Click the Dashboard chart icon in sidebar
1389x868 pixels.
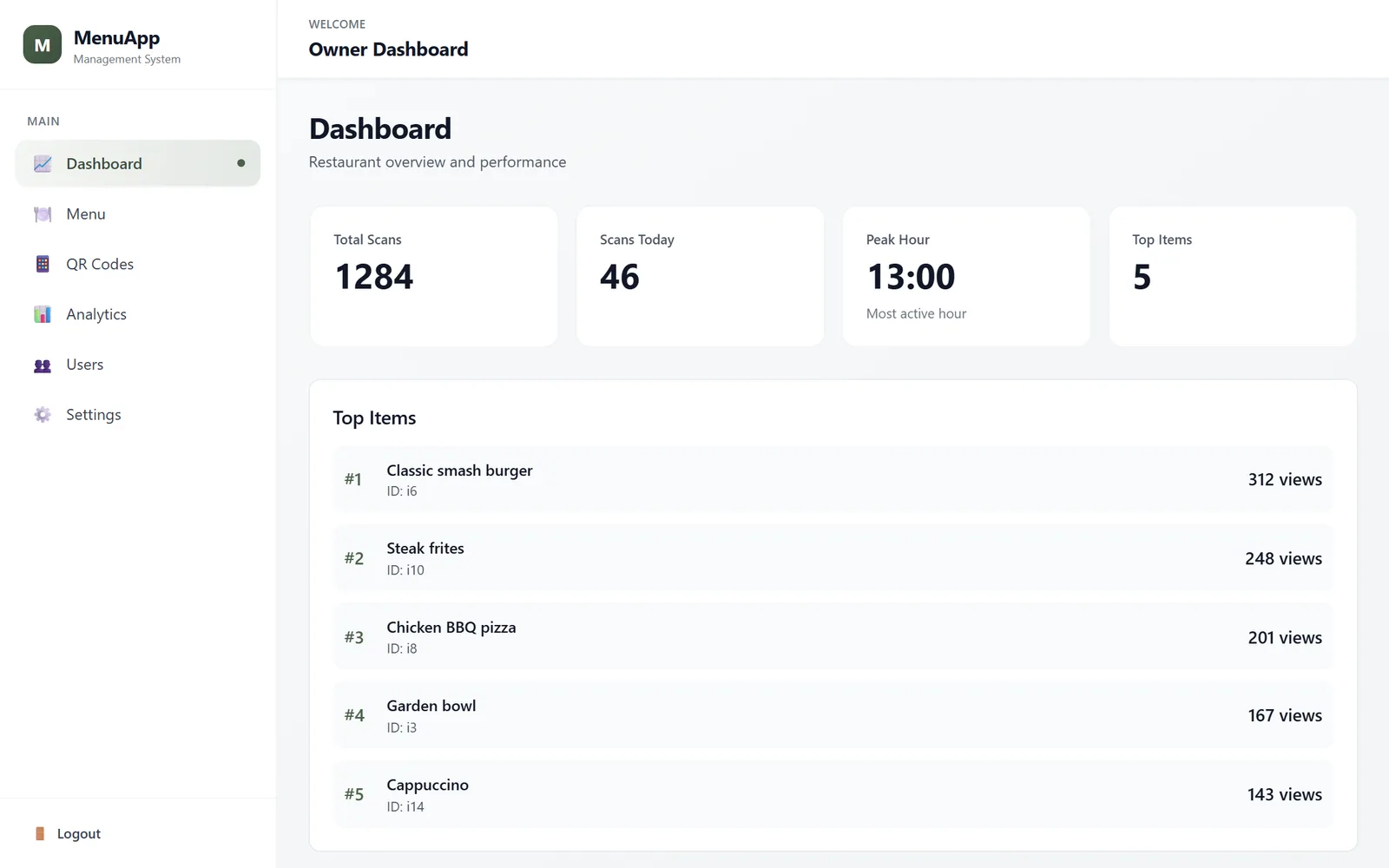point(43,163)
